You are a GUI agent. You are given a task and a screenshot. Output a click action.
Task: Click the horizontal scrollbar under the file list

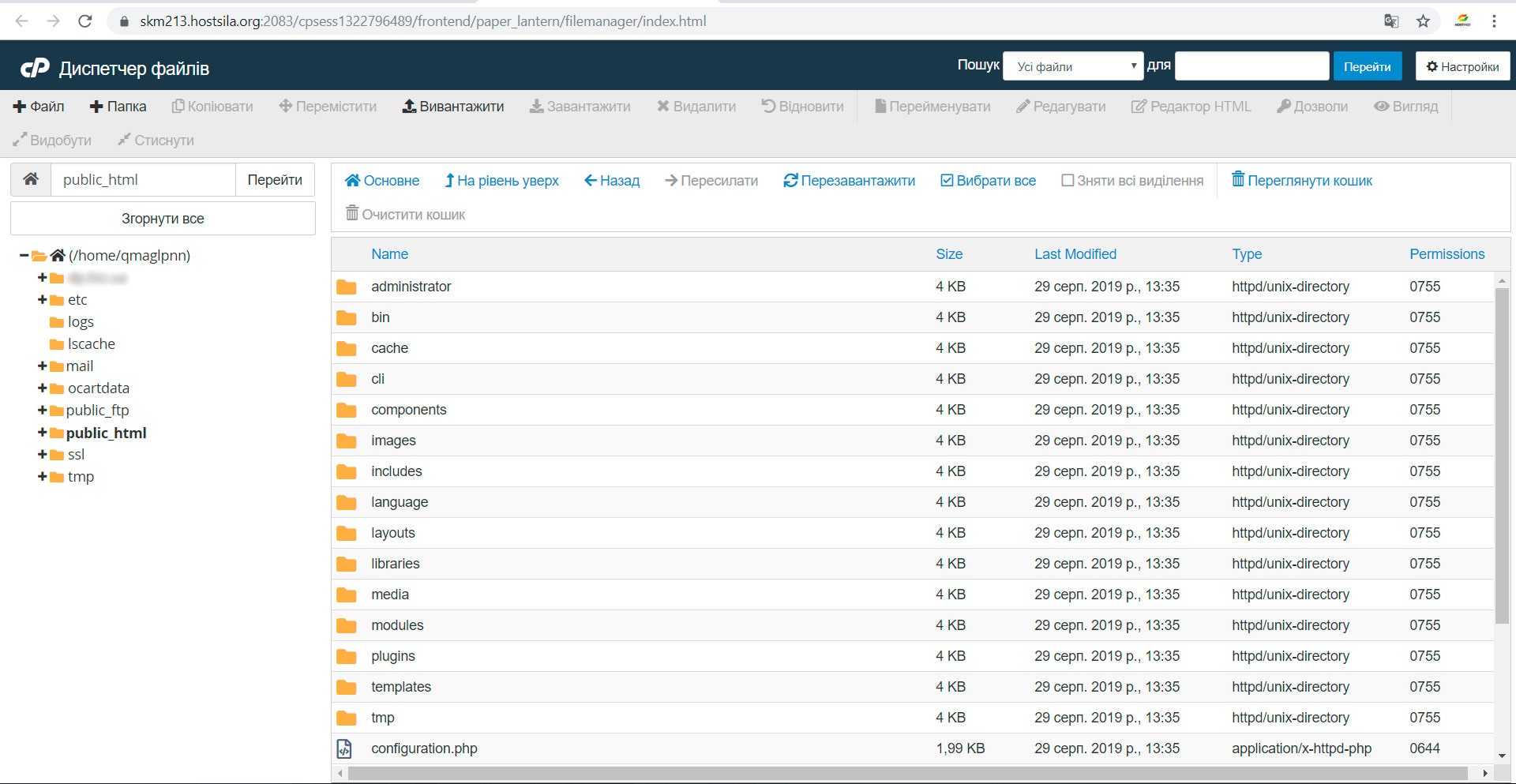point(908,773)
